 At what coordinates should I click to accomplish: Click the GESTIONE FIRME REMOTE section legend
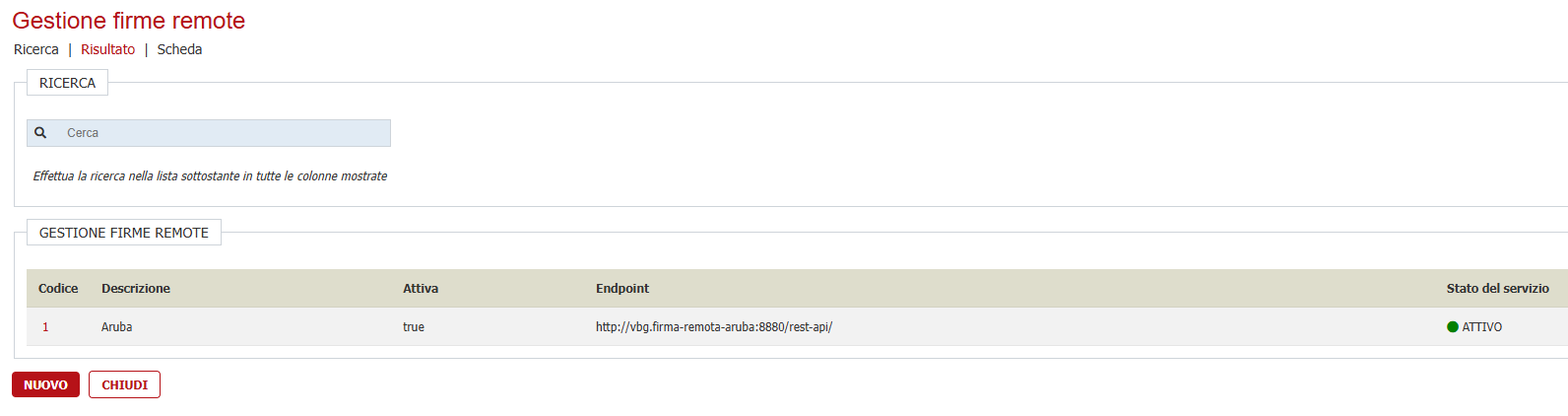(x=124, y=233)
